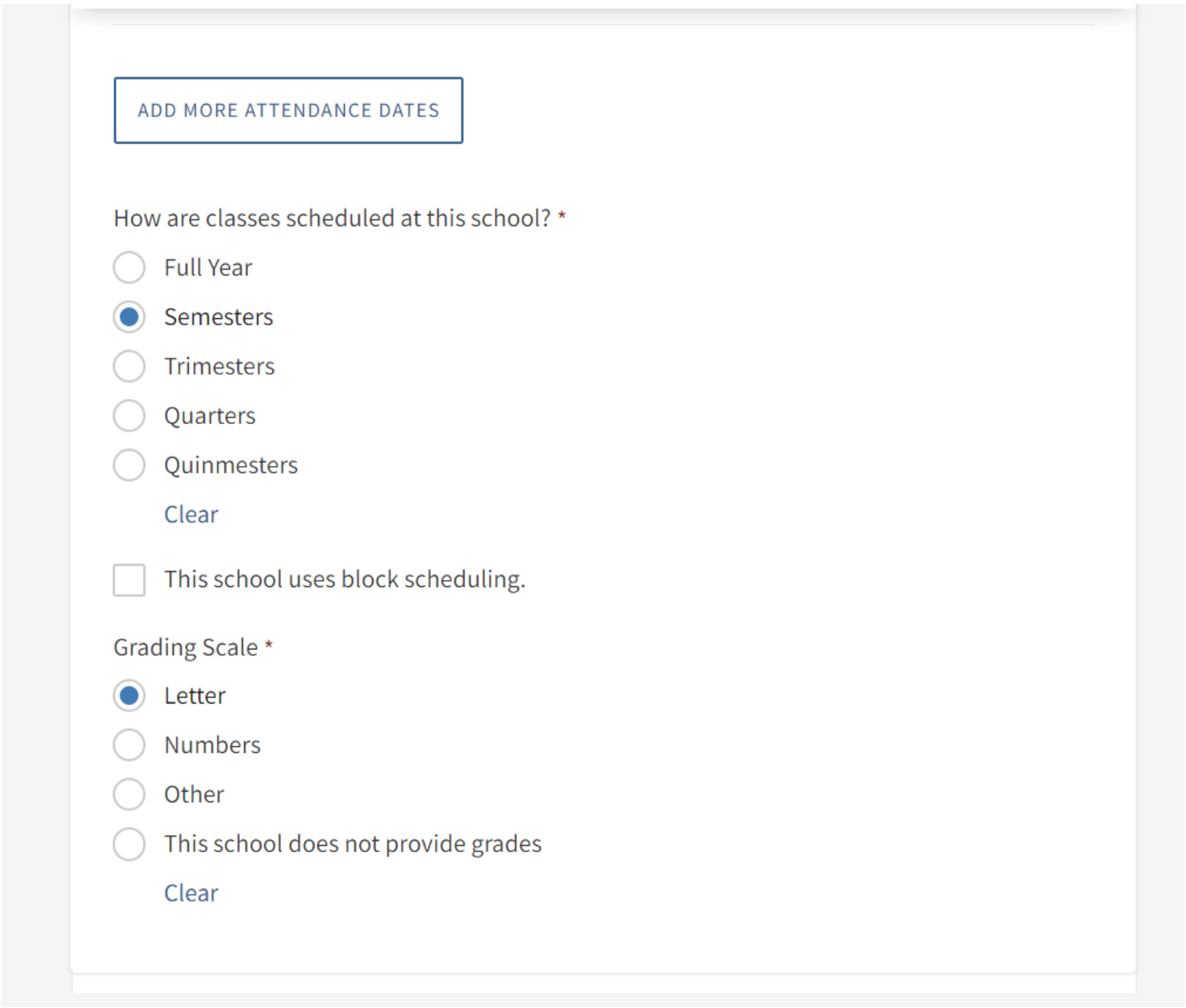Select the Full Year radio circle
This screenshot has width=1186, height=1008.
(129, 268)
